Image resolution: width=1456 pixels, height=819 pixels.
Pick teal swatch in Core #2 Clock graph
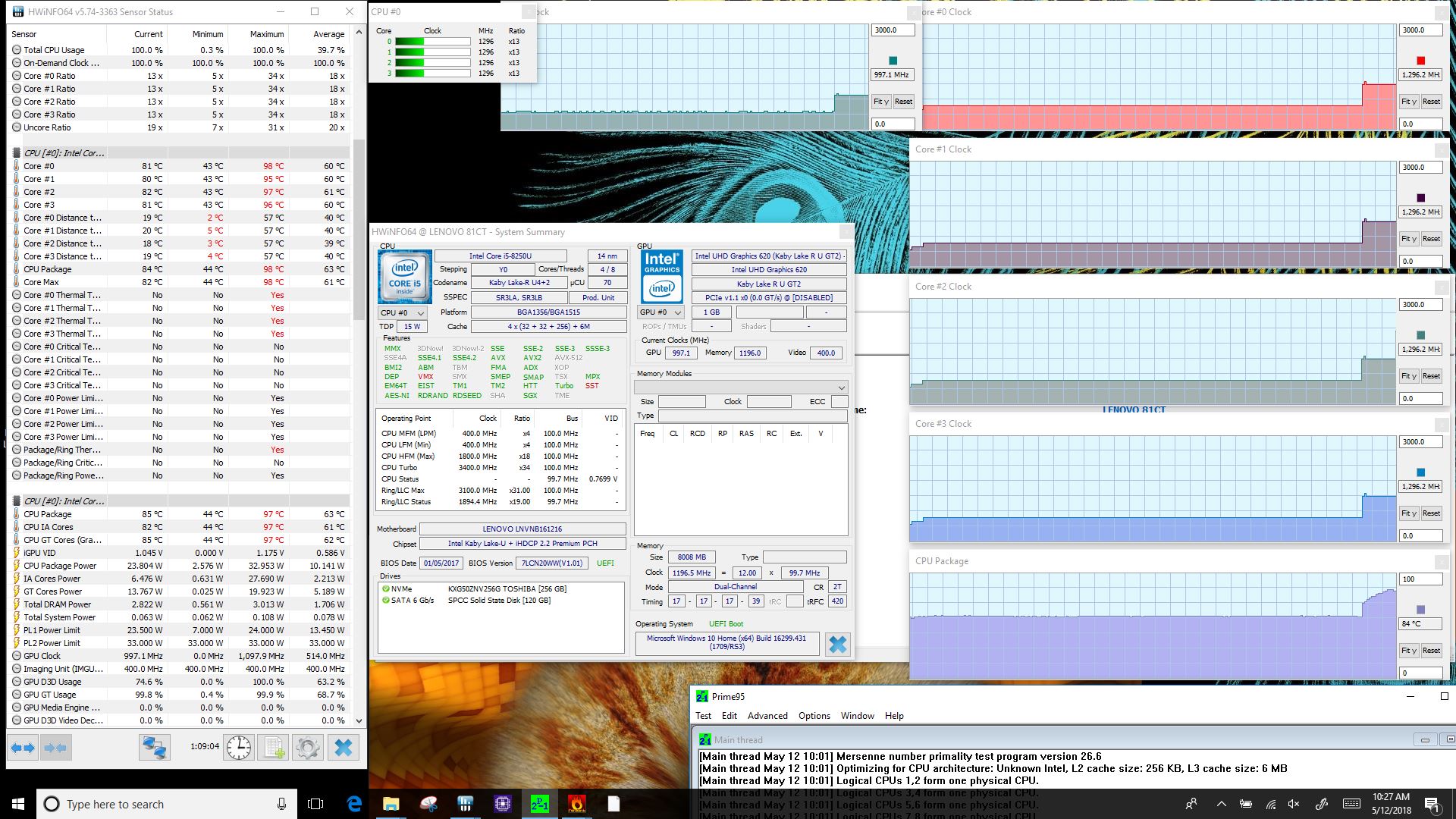click(1420, 335)
